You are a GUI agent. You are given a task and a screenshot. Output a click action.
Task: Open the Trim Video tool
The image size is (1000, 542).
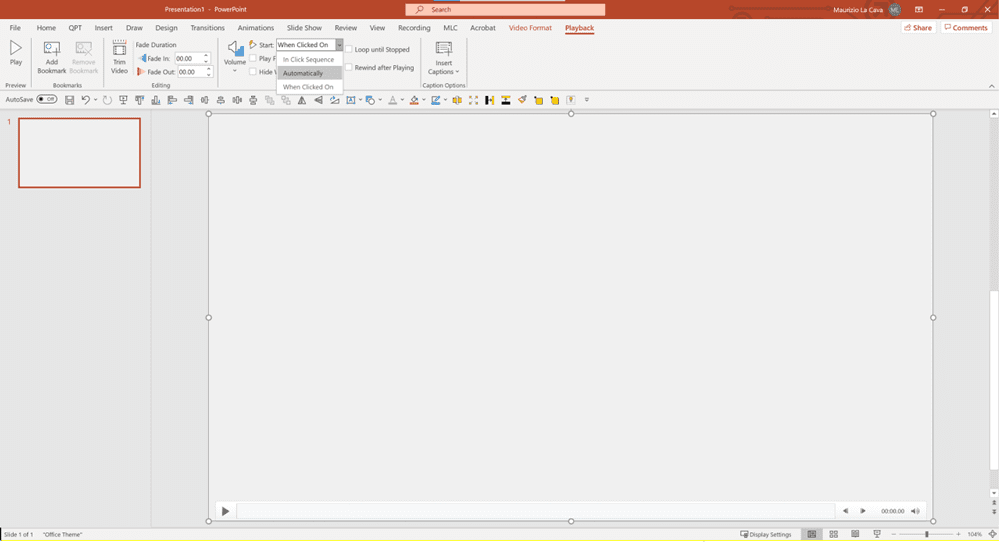tap(119, 57)
